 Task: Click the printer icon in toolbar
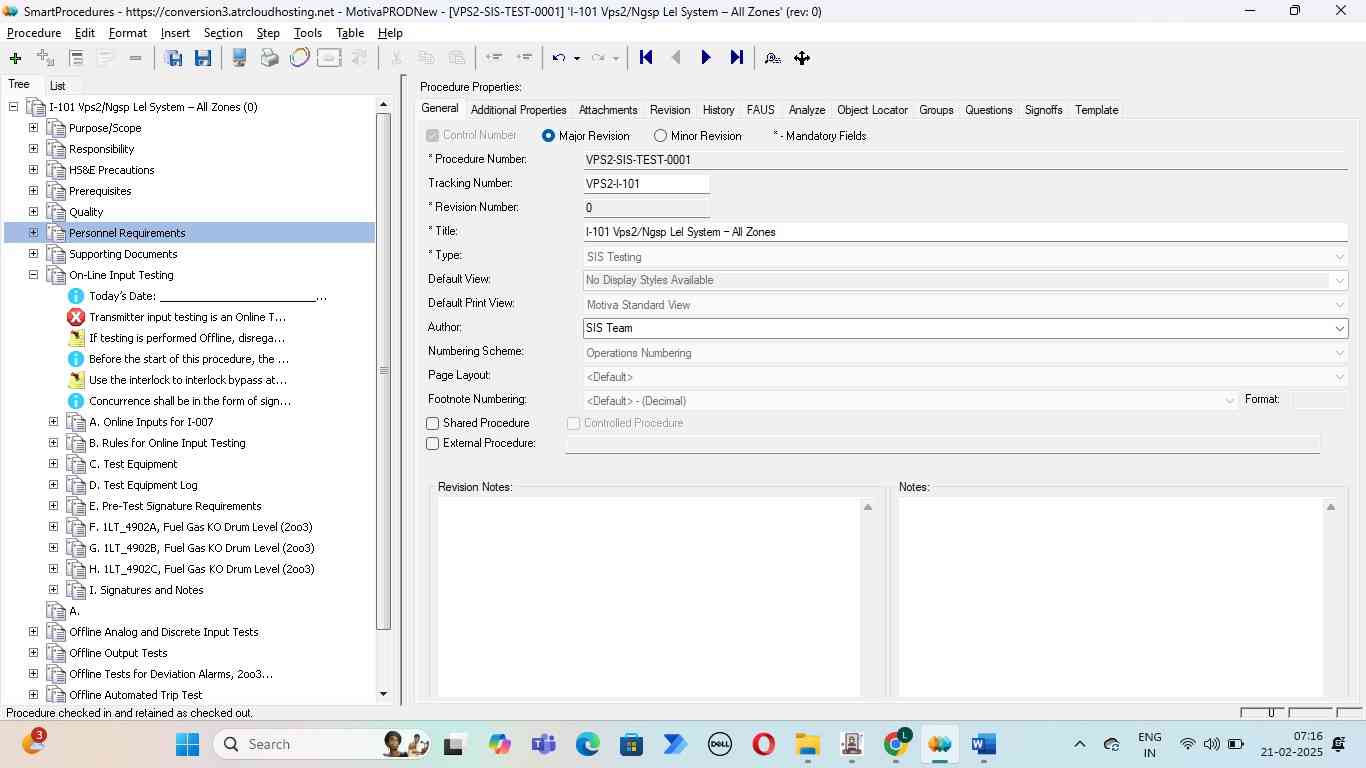click(x=269, y=58)
